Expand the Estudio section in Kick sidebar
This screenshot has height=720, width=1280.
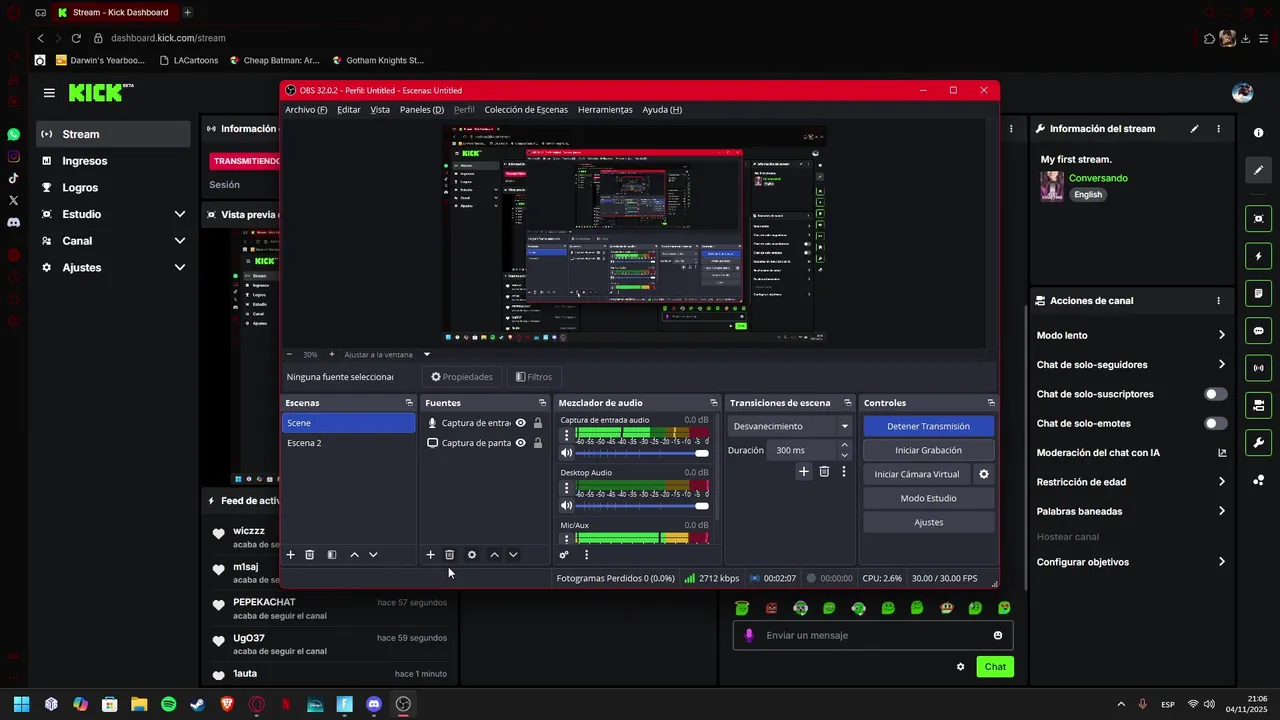click(180, 214)
